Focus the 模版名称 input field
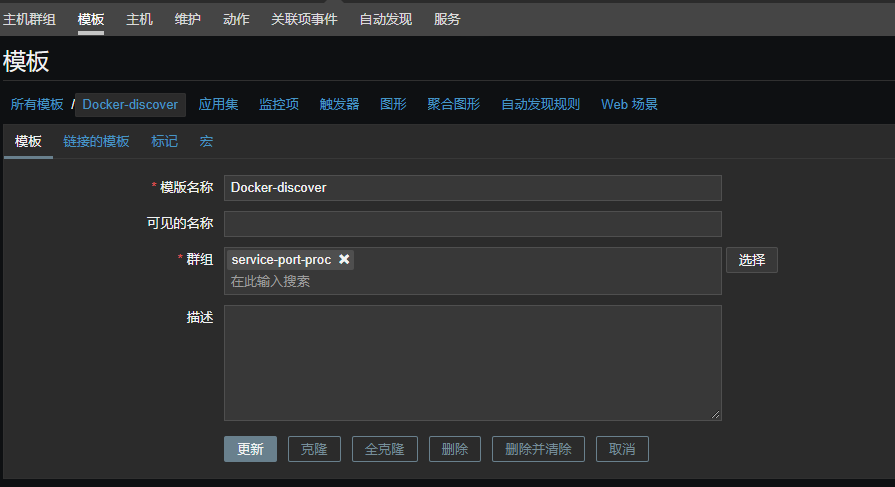 [x=473, y=188]
